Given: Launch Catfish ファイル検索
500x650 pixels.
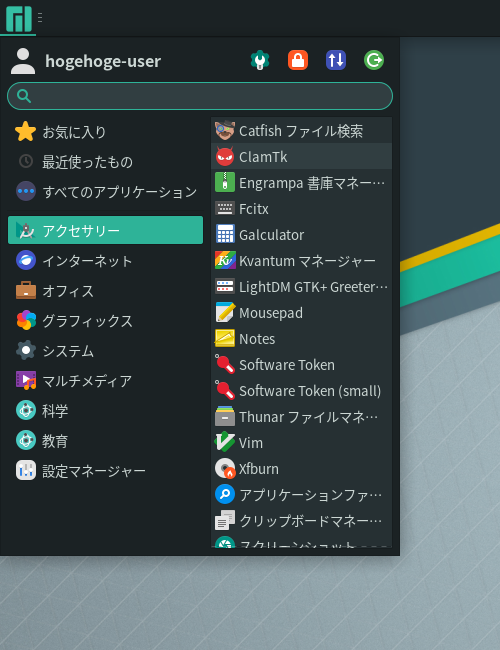Looking at the screenshot, I should 301,131.
